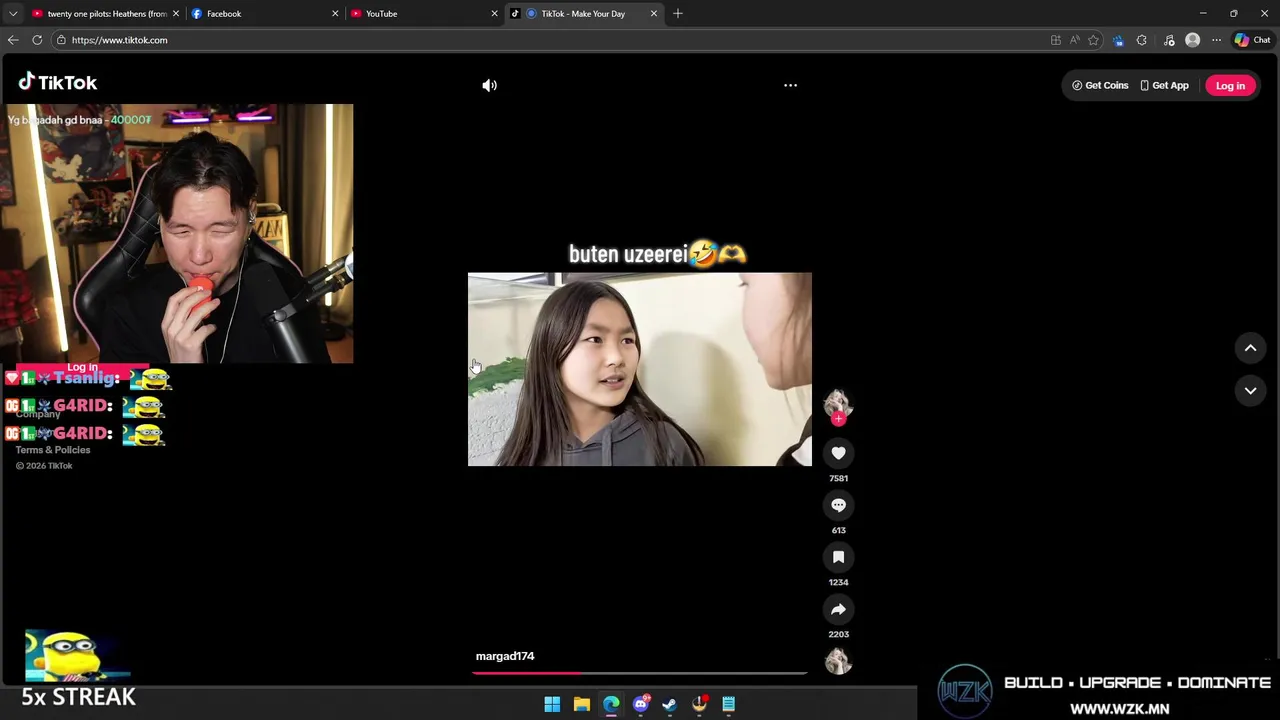Viewport: 1280px width, 720px height.
Task: Open Notepad from taskbar
Action: click(729, 704)
